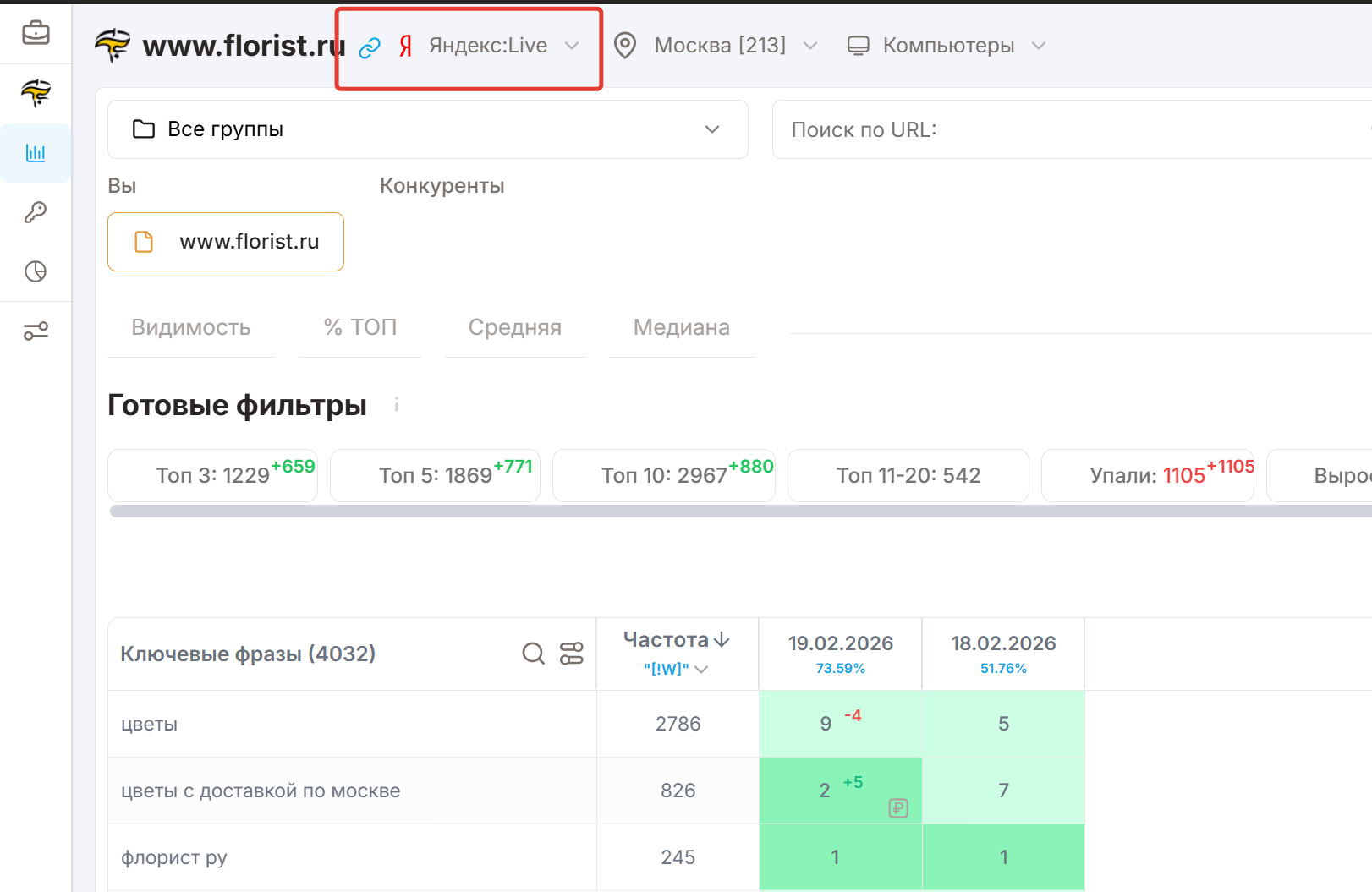Click the search icon in keyword phrases header
The width and height of the screenshot is (1372, 892).
pos(533,654)
